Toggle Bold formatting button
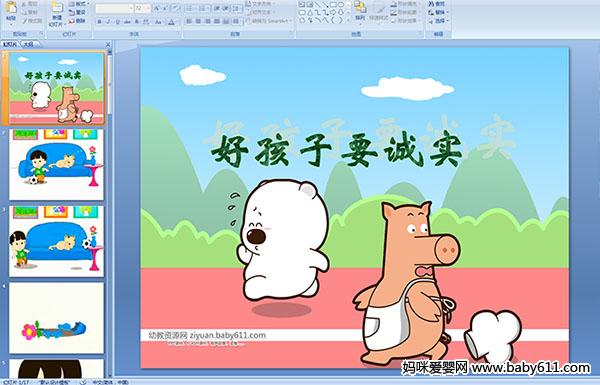Image resolution: width=600 pixels, height=385 pixels. click(99, 22)
